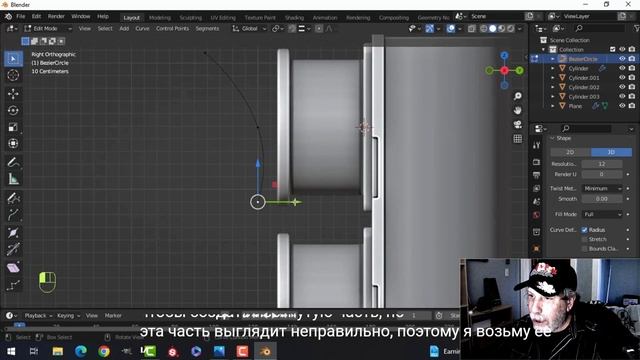Open the Segments menu

[x=207, y=29]
